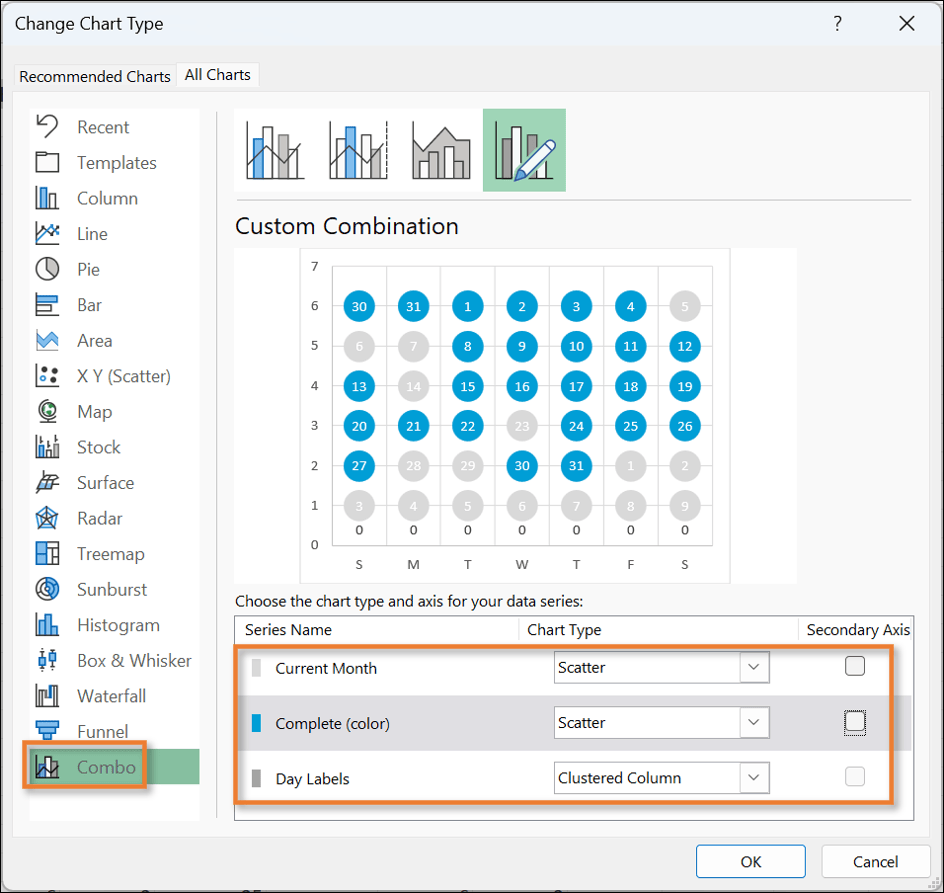Close the Change Chart Type dialog
The image size is (944, 893).
(x=907, y=23)
